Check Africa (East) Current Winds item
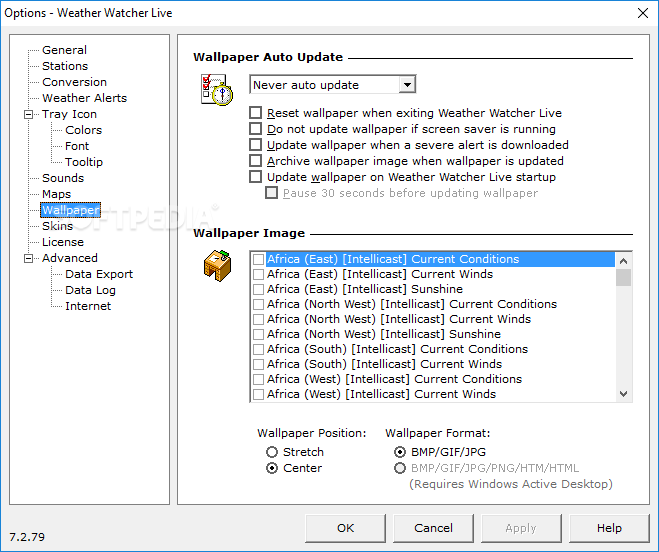This screenshot has width=659, height=552. (258, 274)
